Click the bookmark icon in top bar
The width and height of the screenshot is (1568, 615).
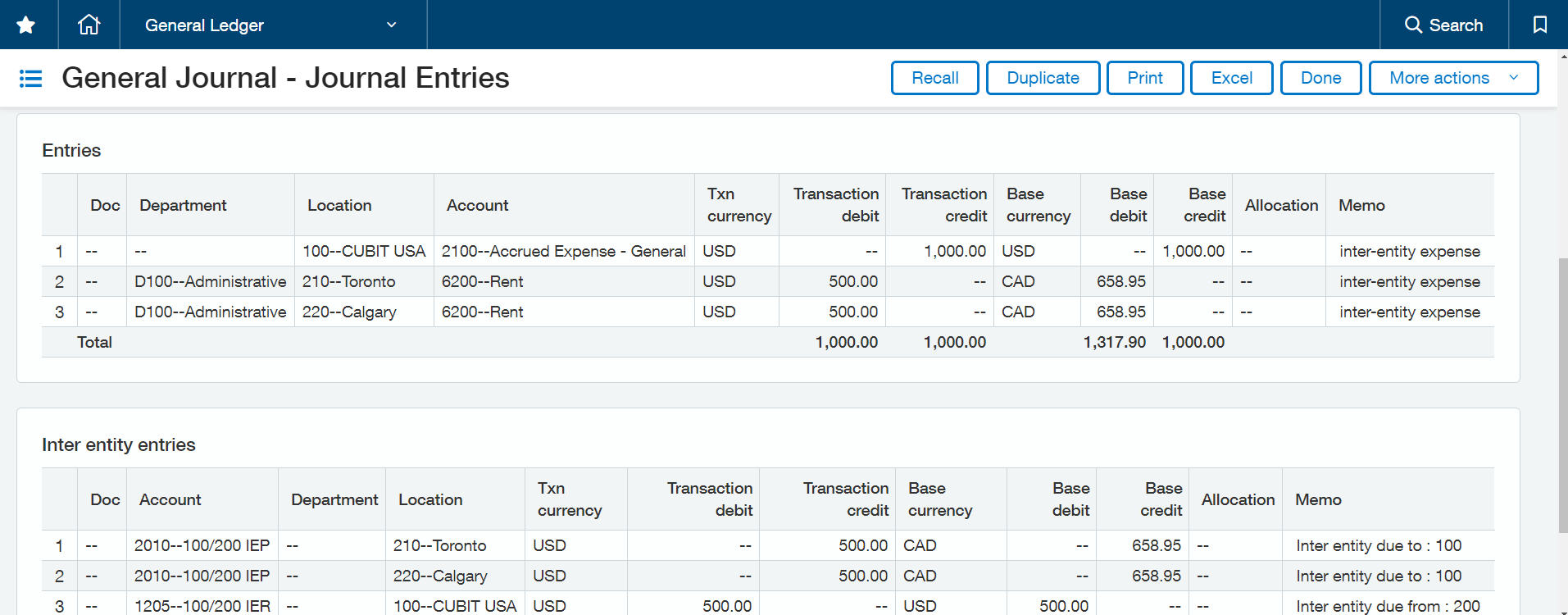tap(1539, 25)
